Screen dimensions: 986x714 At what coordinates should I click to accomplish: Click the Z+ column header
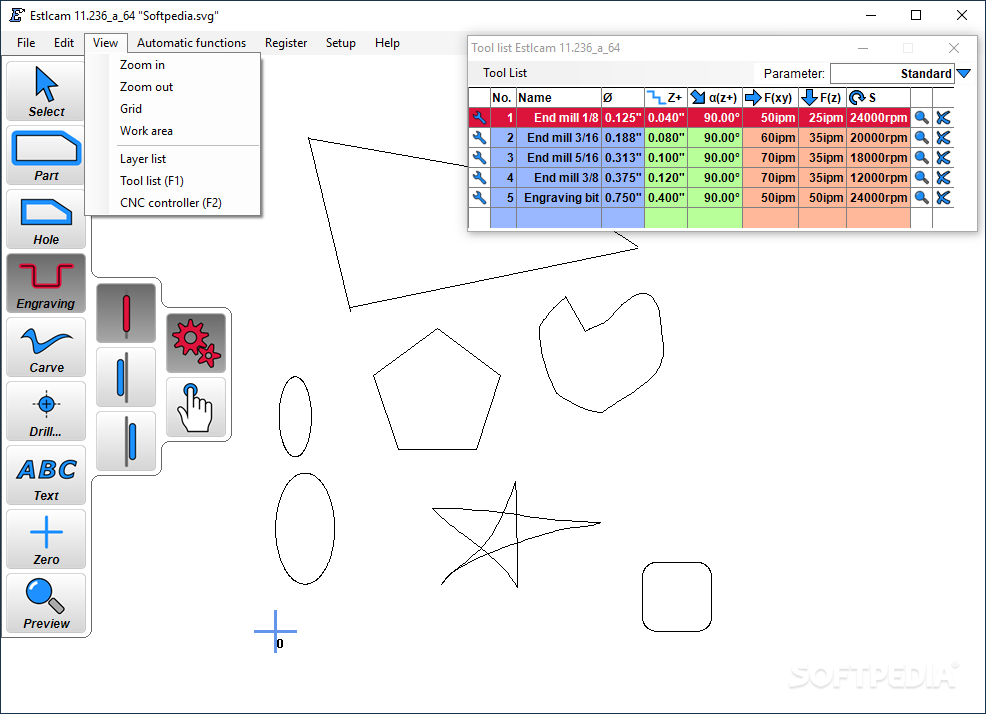click(x=665, y=98)
